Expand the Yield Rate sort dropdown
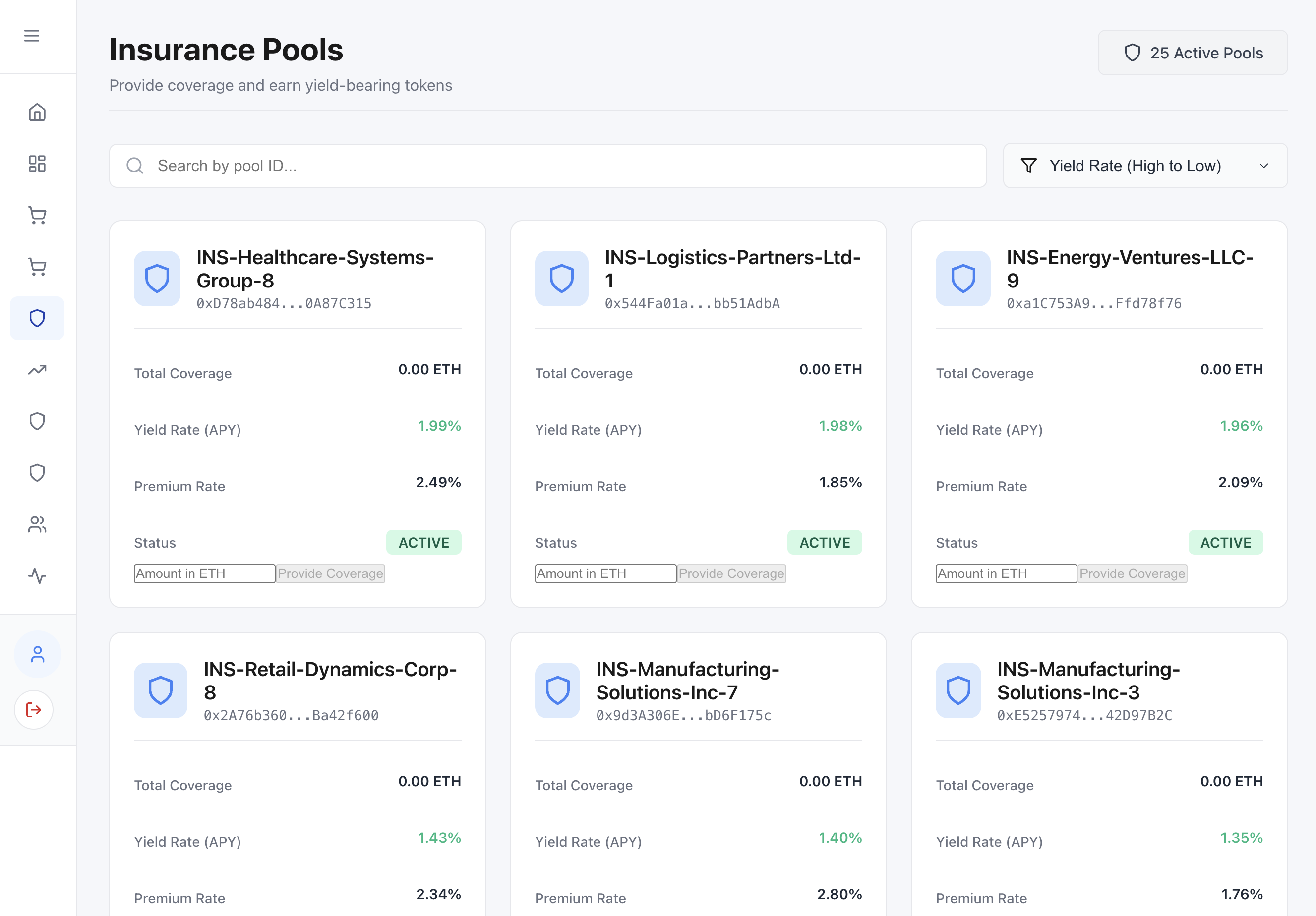 click(1144, 166)
